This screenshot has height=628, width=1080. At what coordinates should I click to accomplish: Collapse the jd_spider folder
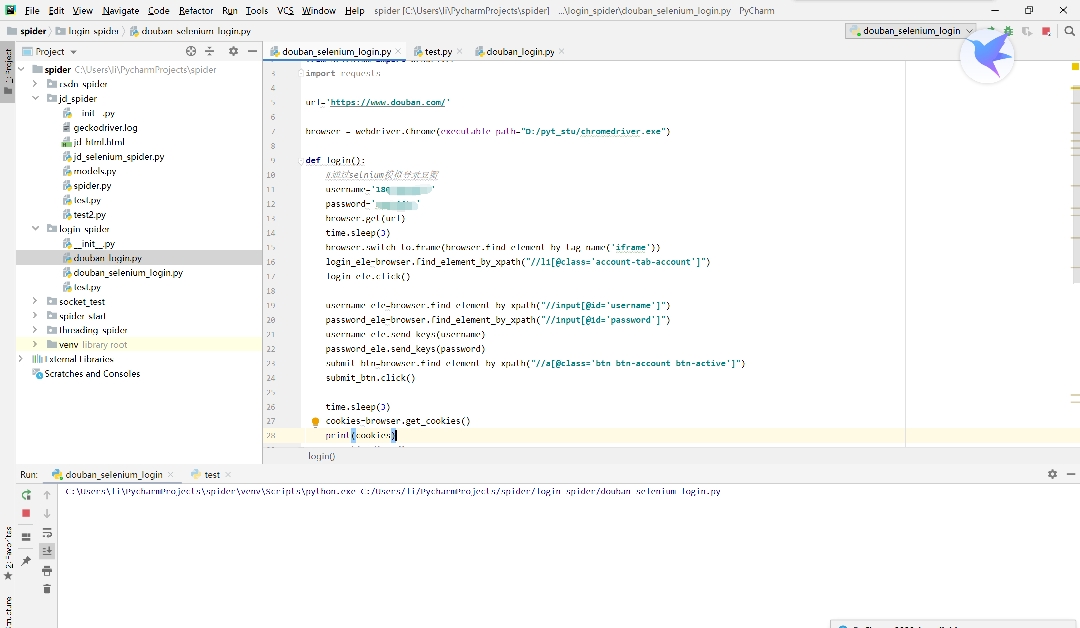point(35,99)
